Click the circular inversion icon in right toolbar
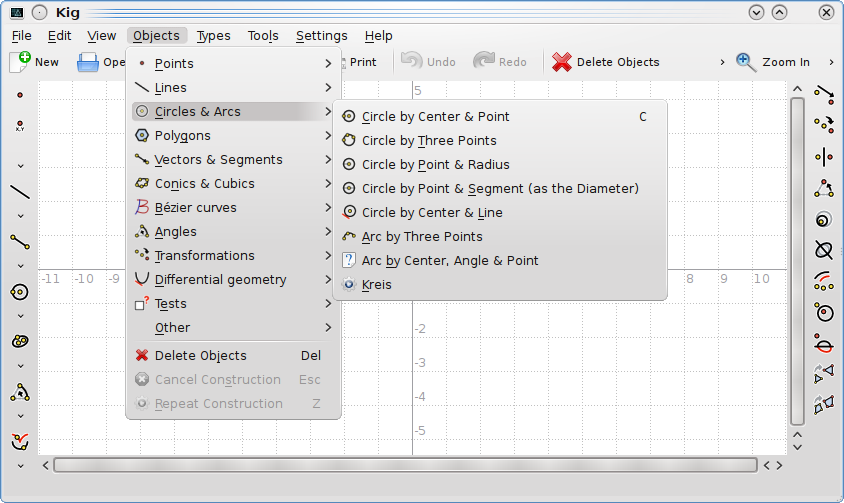 coord(824,312)
